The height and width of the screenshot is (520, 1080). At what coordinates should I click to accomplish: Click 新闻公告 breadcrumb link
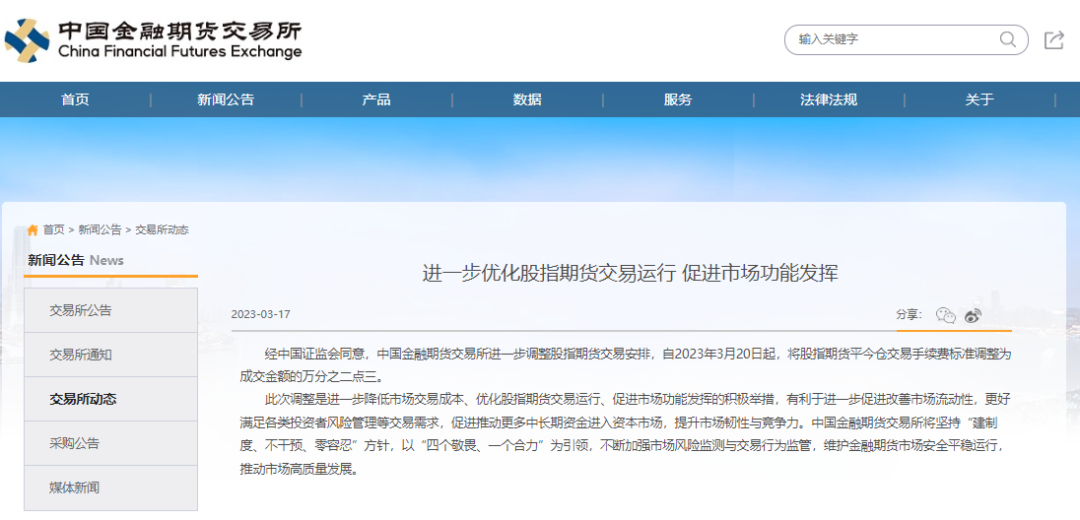(100, 230)
